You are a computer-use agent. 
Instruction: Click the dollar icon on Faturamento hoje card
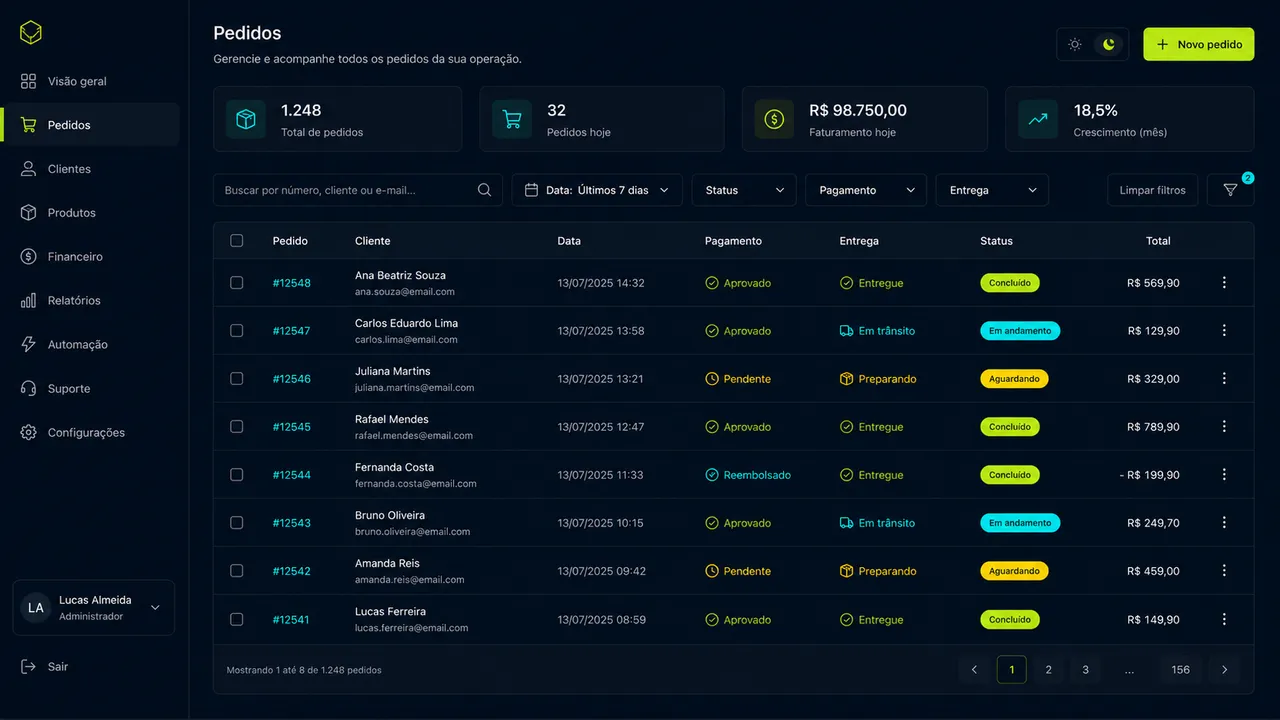774,119
